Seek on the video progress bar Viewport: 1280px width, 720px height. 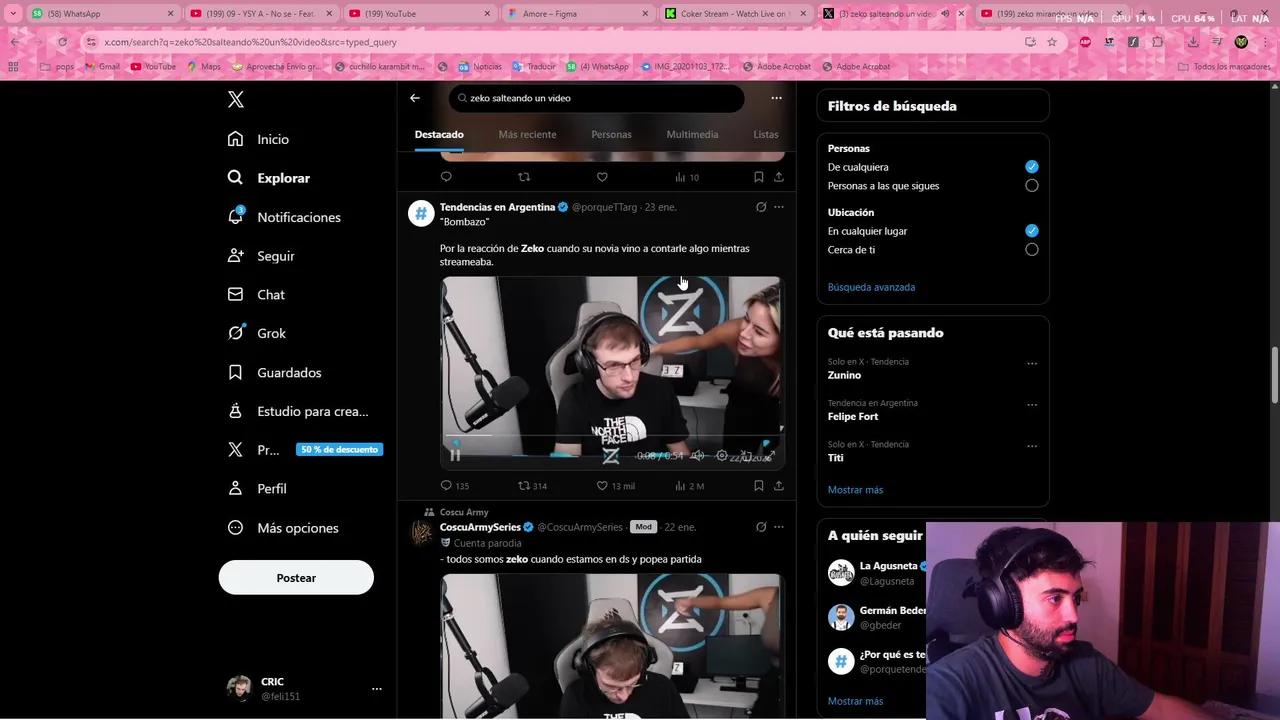(611, 436)
